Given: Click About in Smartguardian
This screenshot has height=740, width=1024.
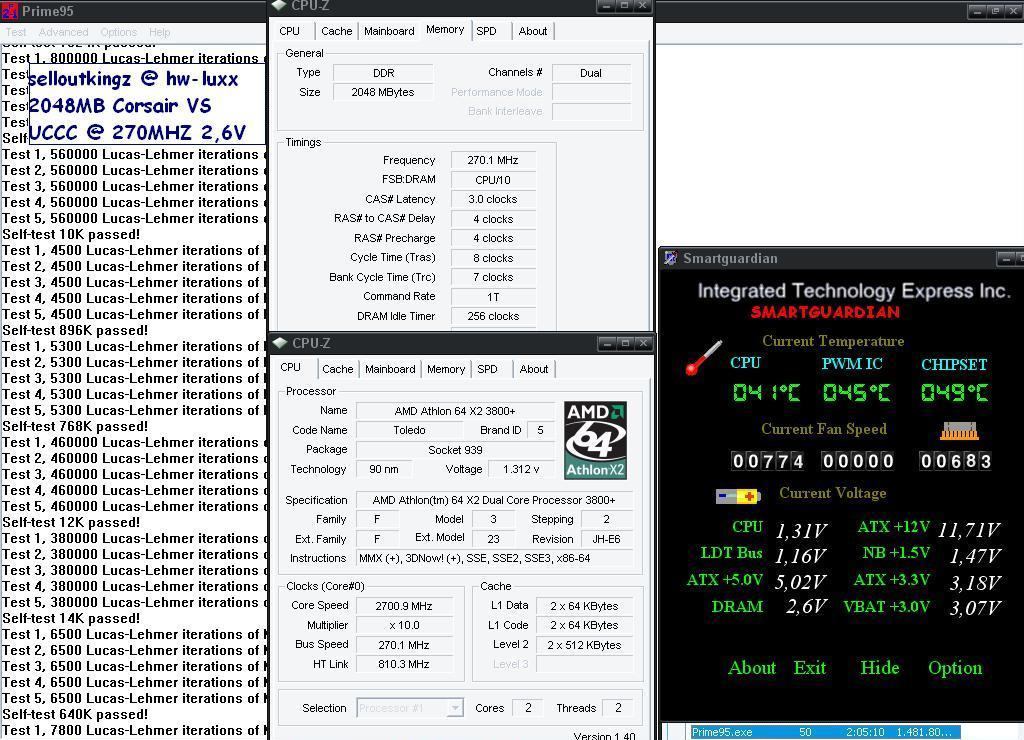Looking at the screenshot, I should [x=752, y=668].
